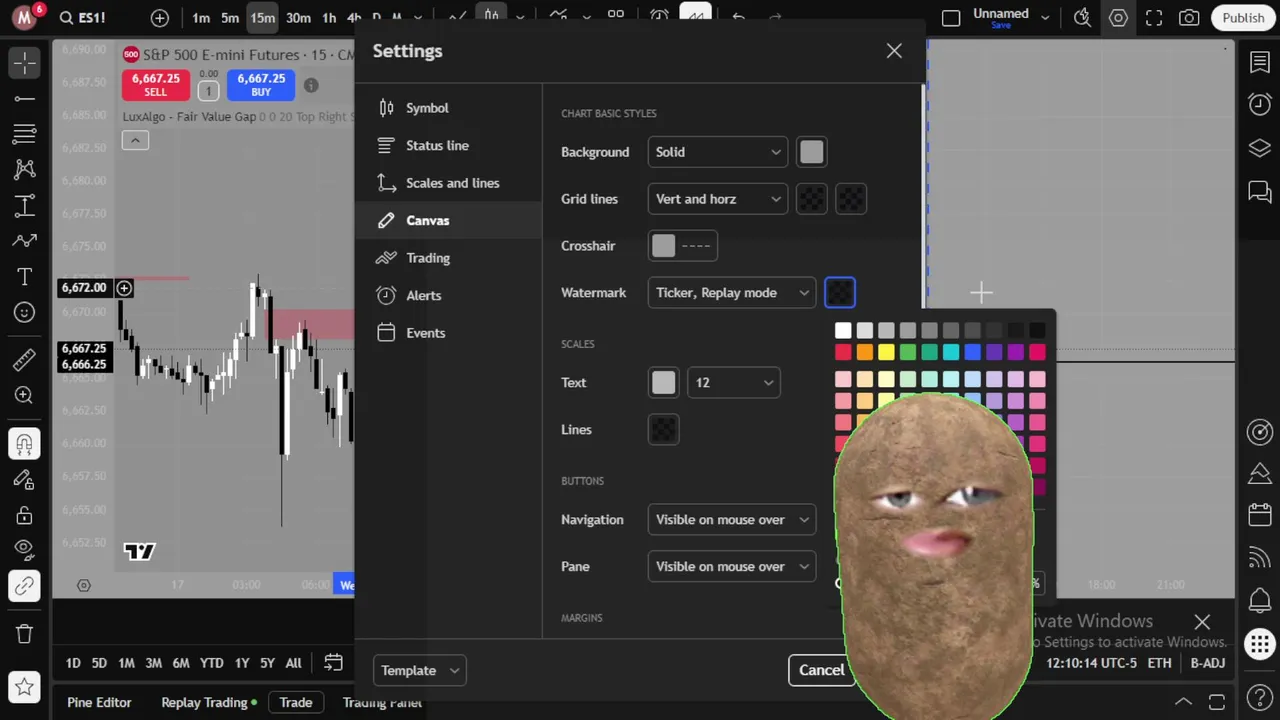The image size is (1280, 720).
Task: Toggle magnet mode
Action: 24,443
